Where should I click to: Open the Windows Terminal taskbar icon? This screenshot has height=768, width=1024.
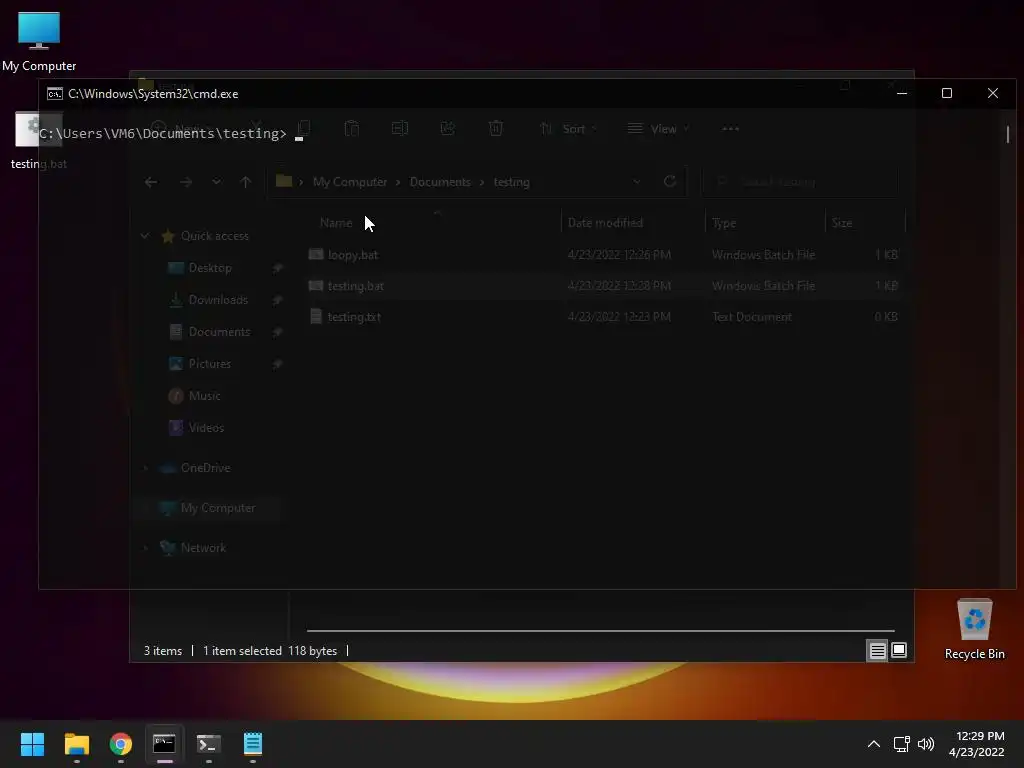[x=208, y=744]
